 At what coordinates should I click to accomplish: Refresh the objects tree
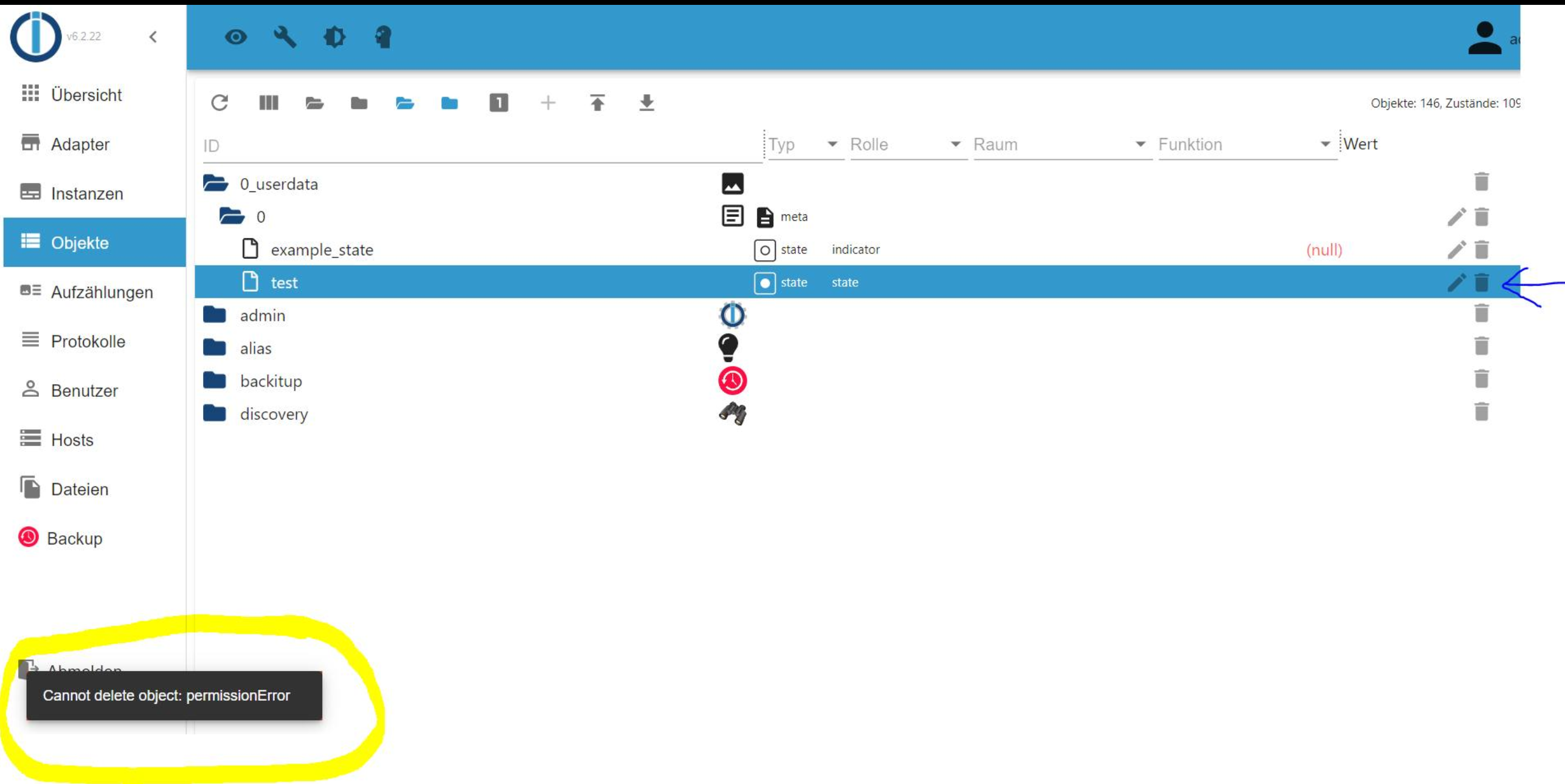(219, 103)
